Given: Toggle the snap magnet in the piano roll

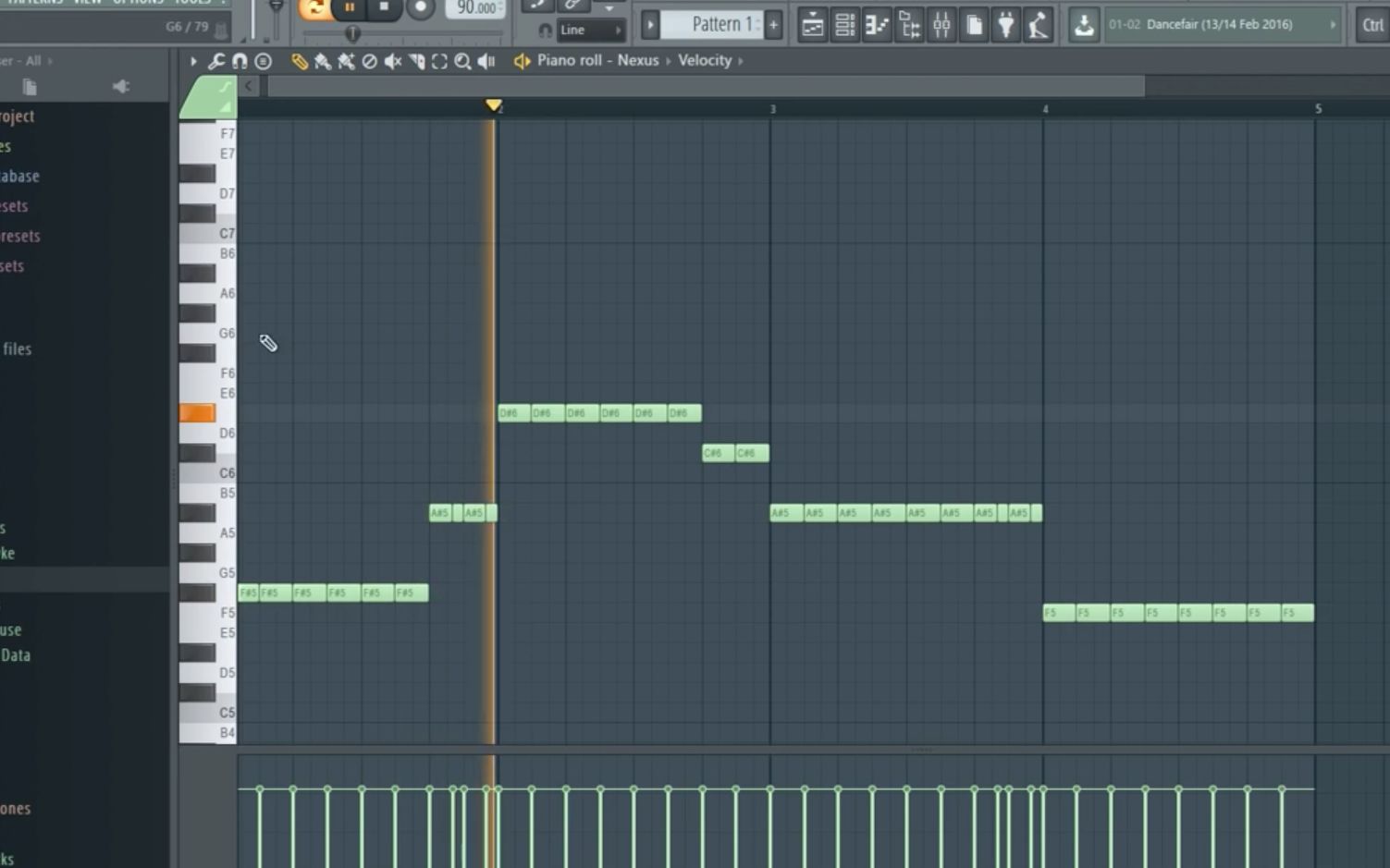Looking at the screenshot, I should 239,60.
